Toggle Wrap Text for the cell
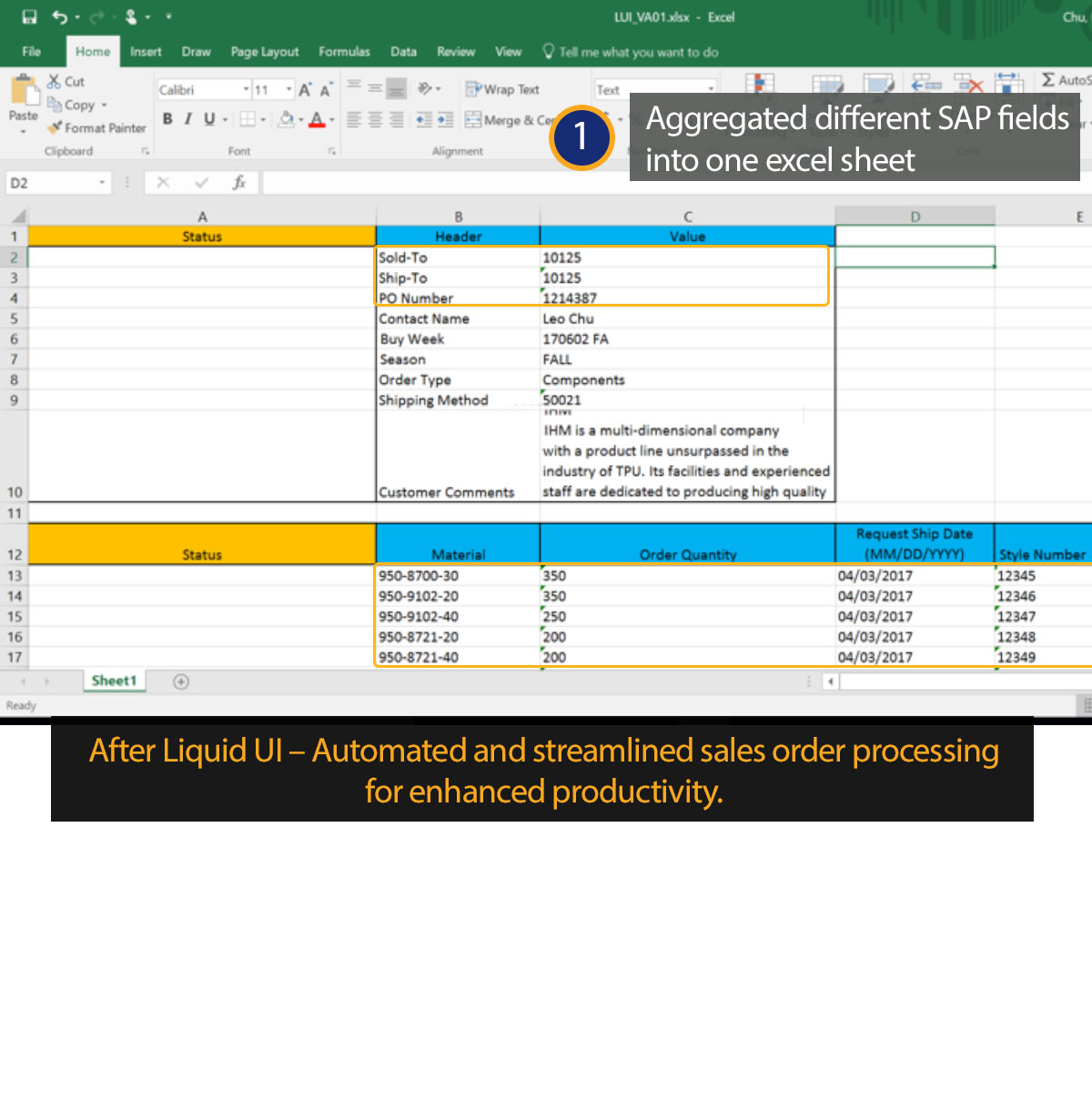 click(x=502, y=89)
